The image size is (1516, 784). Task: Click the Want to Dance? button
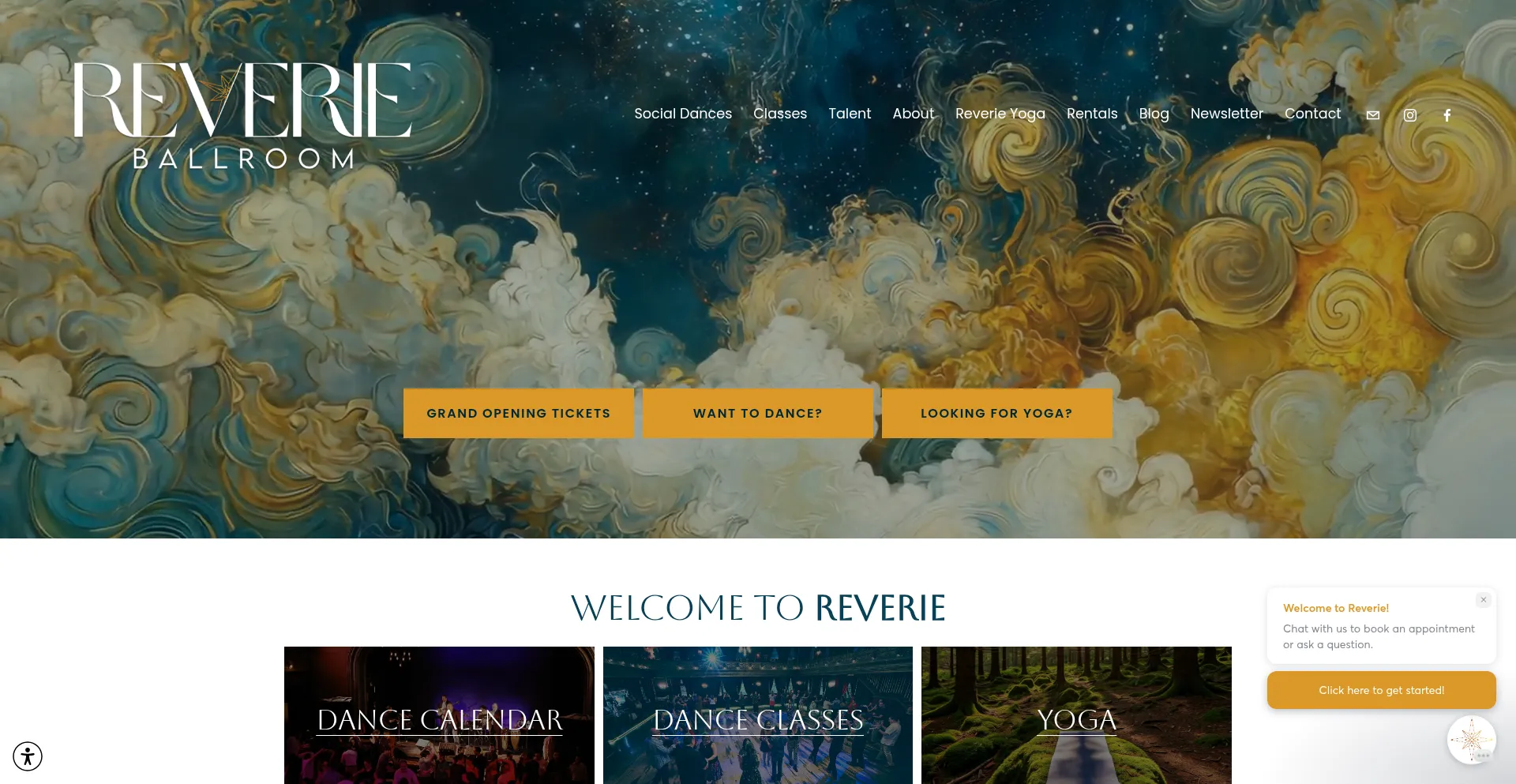coord(758,413)
